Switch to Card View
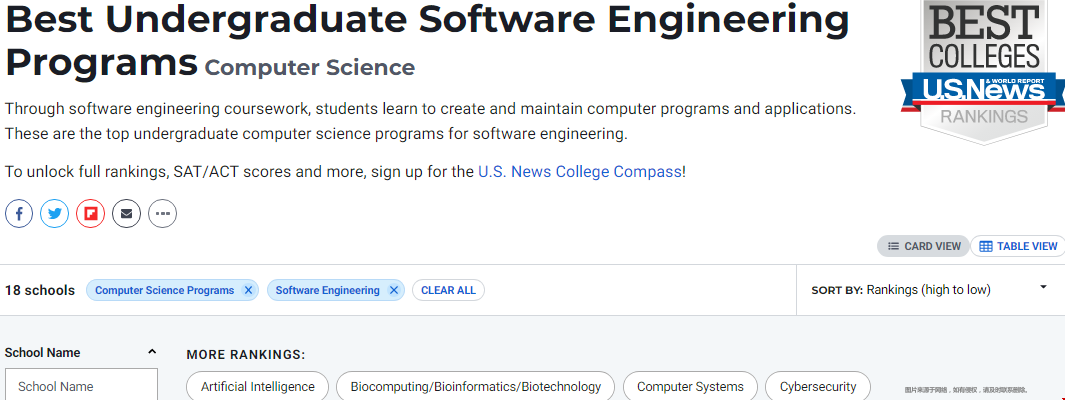The width and height of the screenshot is (1065, 400). tap(924, 247)
